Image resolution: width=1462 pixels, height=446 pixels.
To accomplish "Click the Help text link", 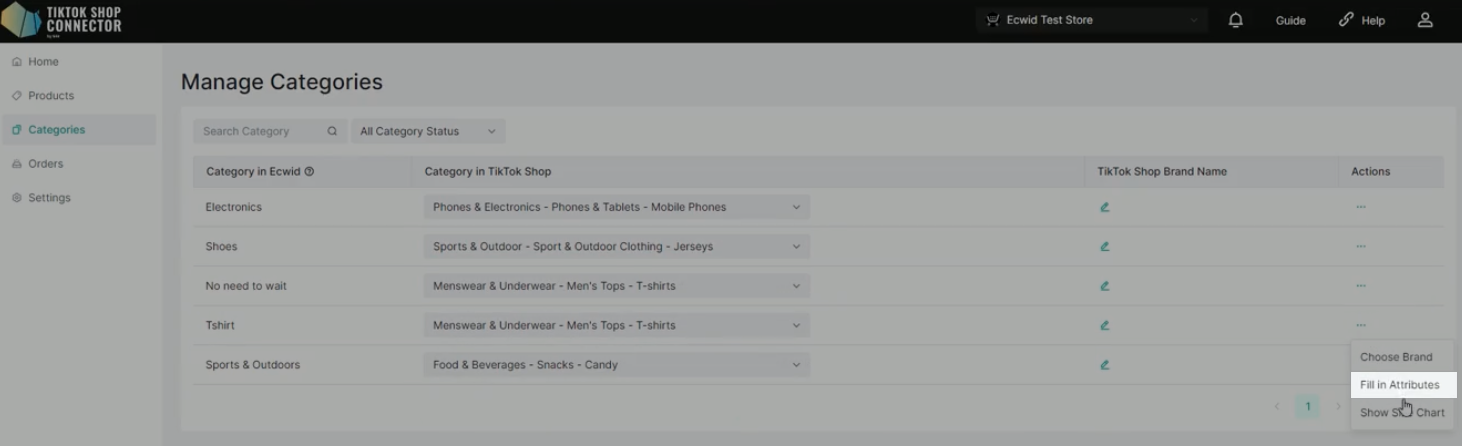I will (1373, 21).
